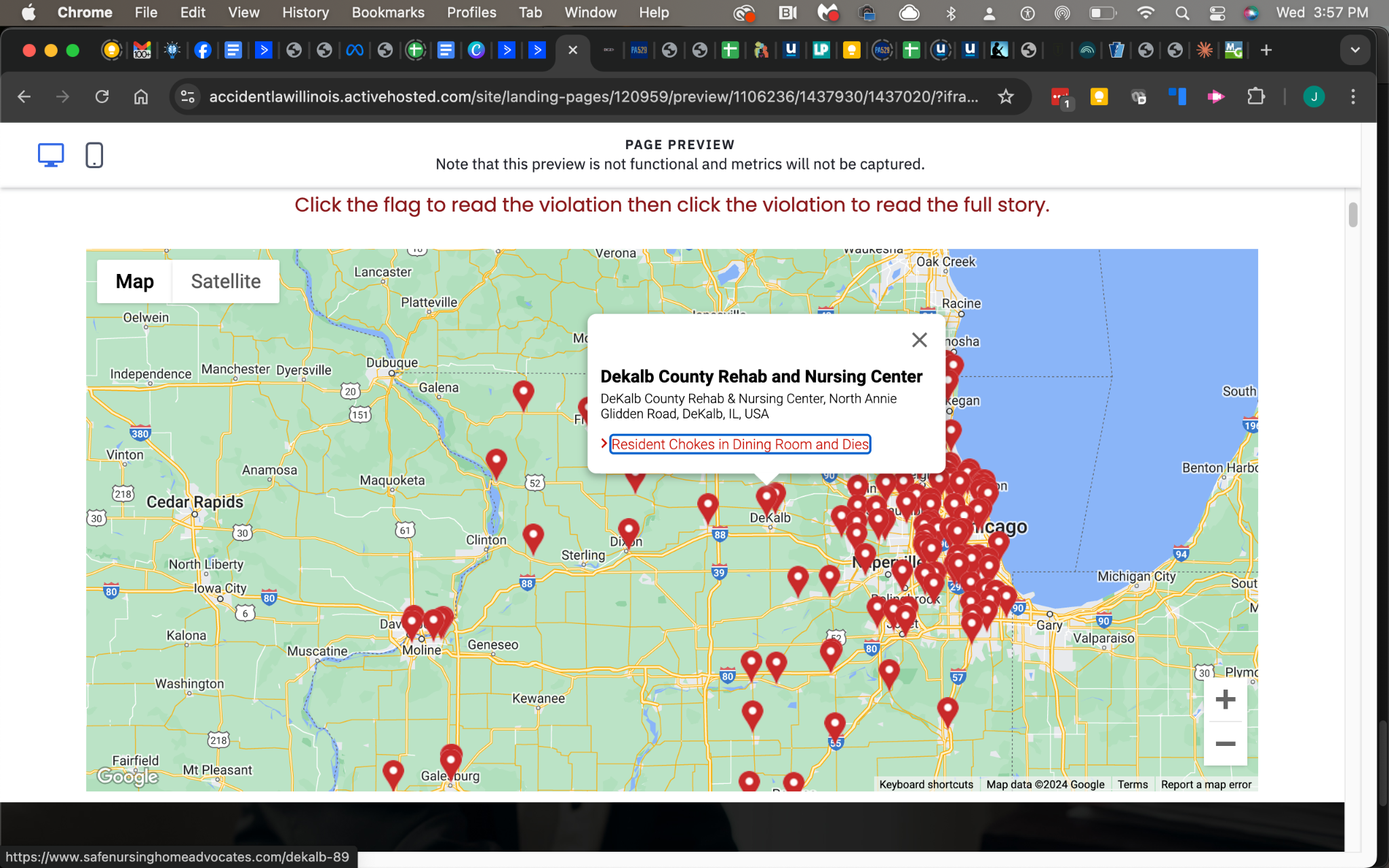Select the Map view button

(x=134, y=281)
